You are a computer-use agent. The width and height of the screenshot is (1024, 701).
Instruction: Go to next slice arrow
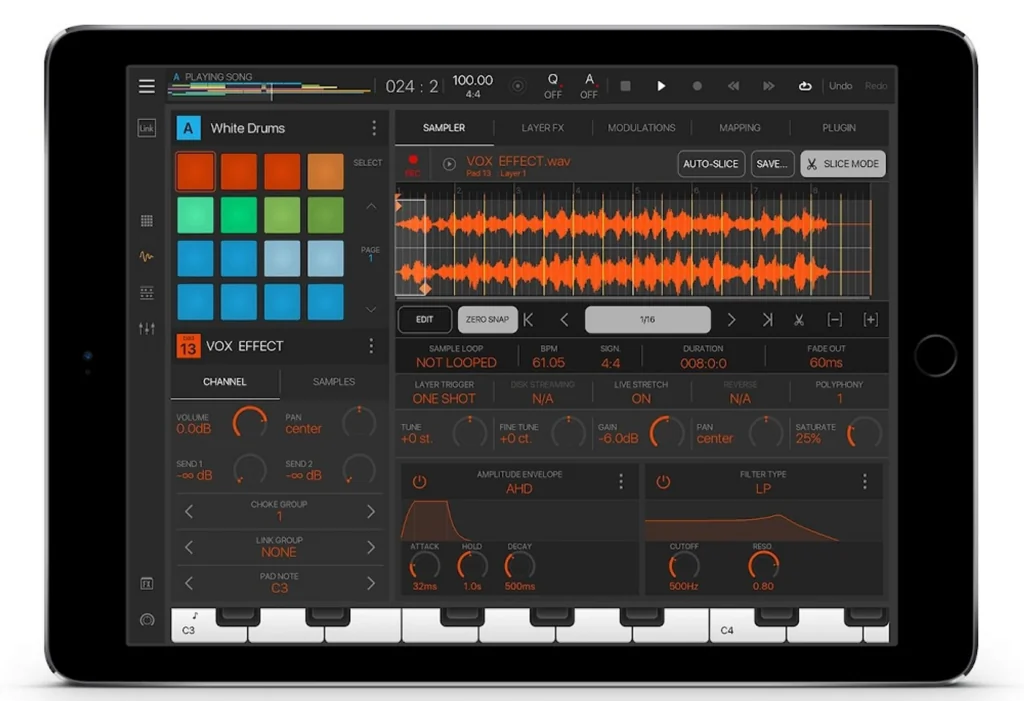(x=731, y=319)
